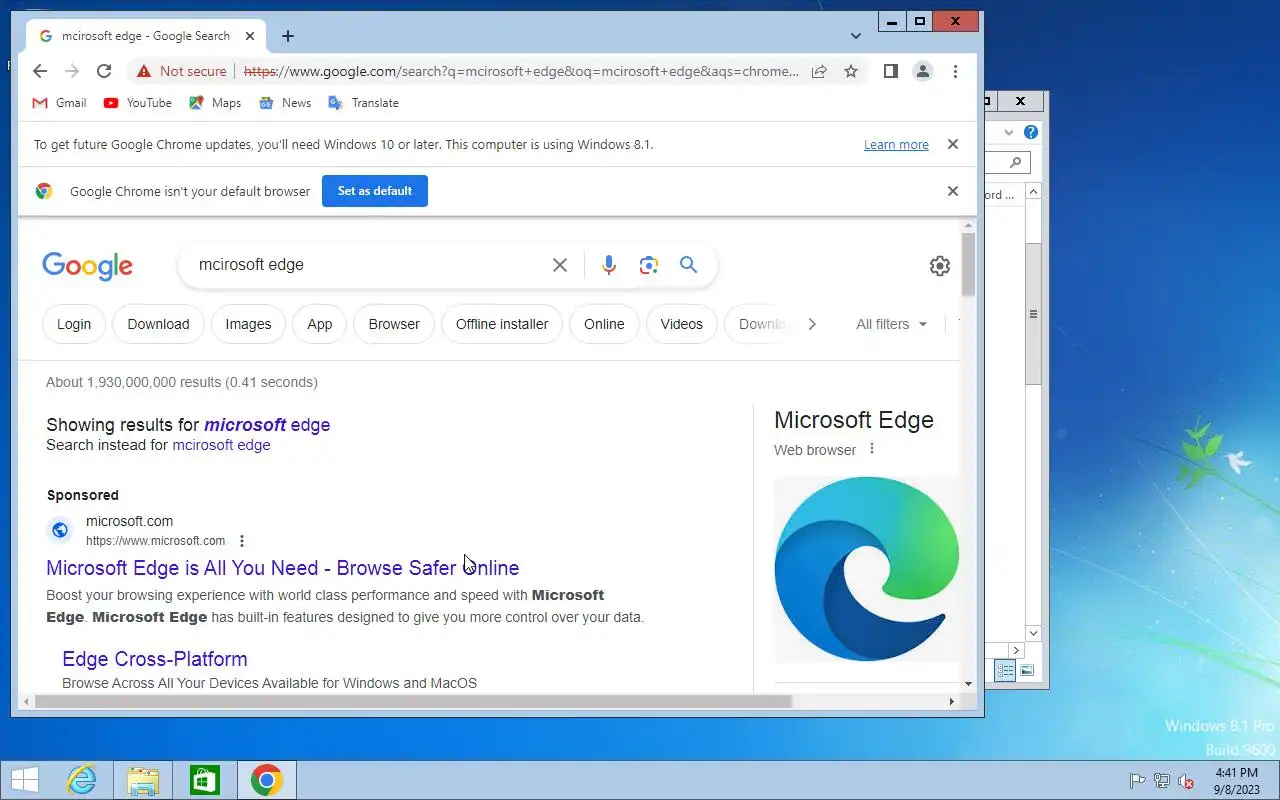1280x800 pixels.
Task: Filter results by Login chip
Action: click(x=74, y=324)
